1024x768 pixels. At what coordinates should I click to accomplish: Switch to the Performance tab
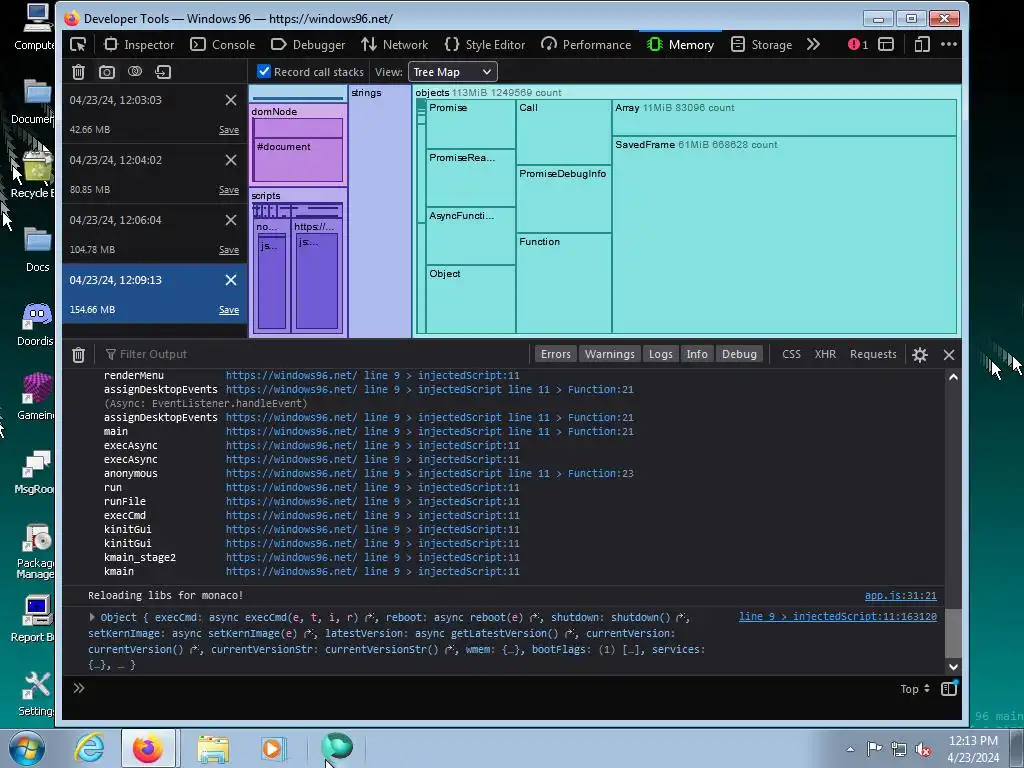point(586,44)
